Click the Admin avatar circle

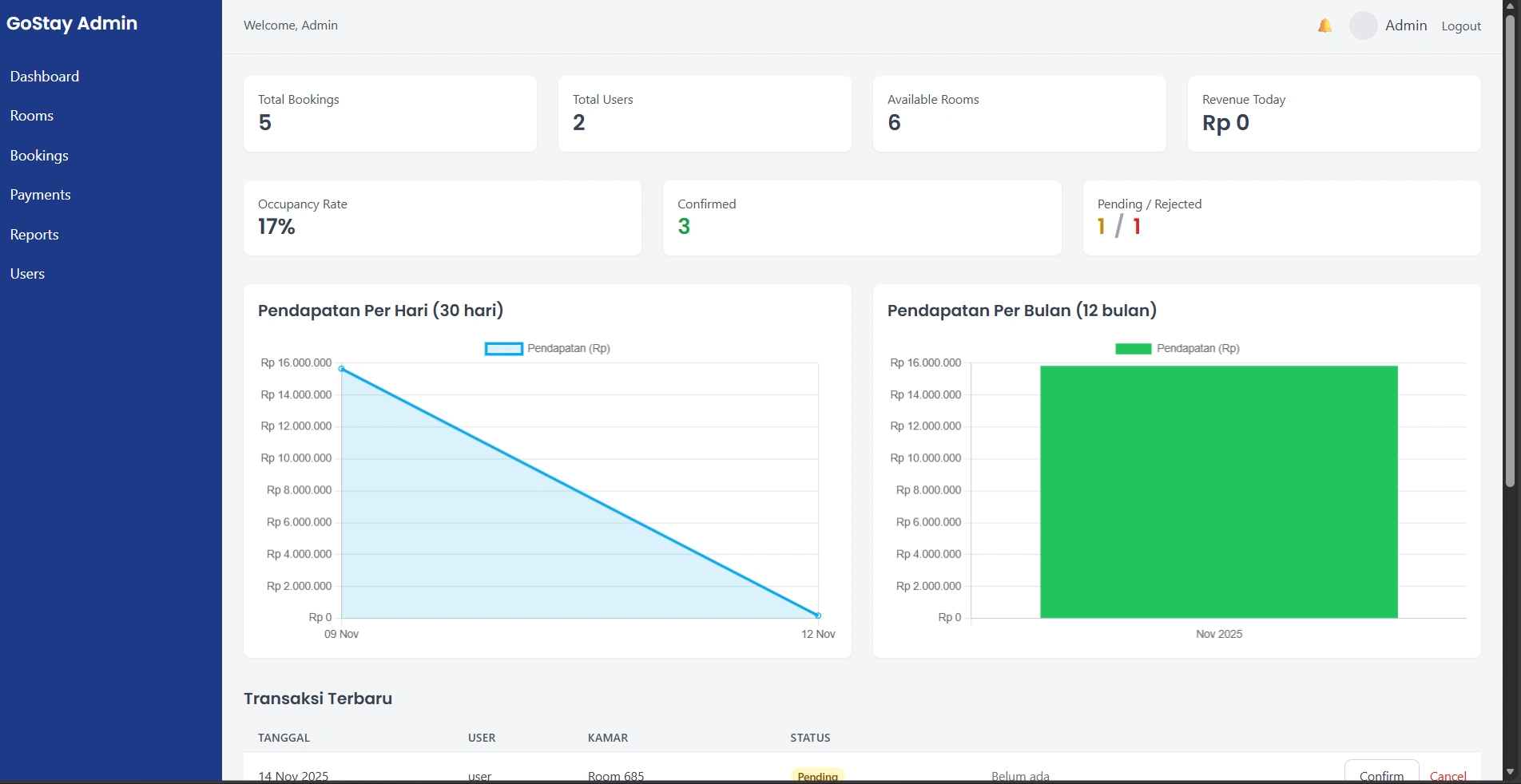tap(1364, 26)
